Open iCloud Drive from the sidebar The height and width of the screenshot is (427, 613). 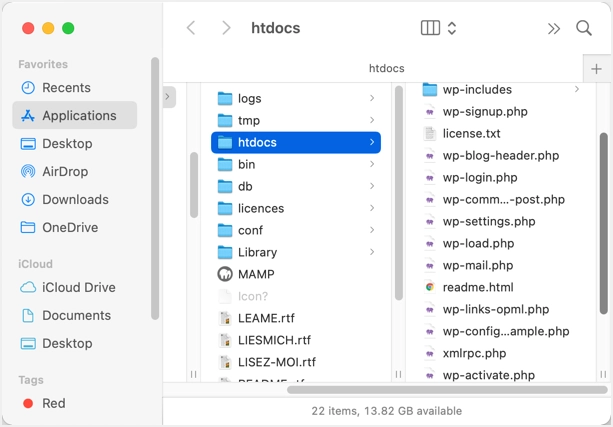tap(78, 287)
